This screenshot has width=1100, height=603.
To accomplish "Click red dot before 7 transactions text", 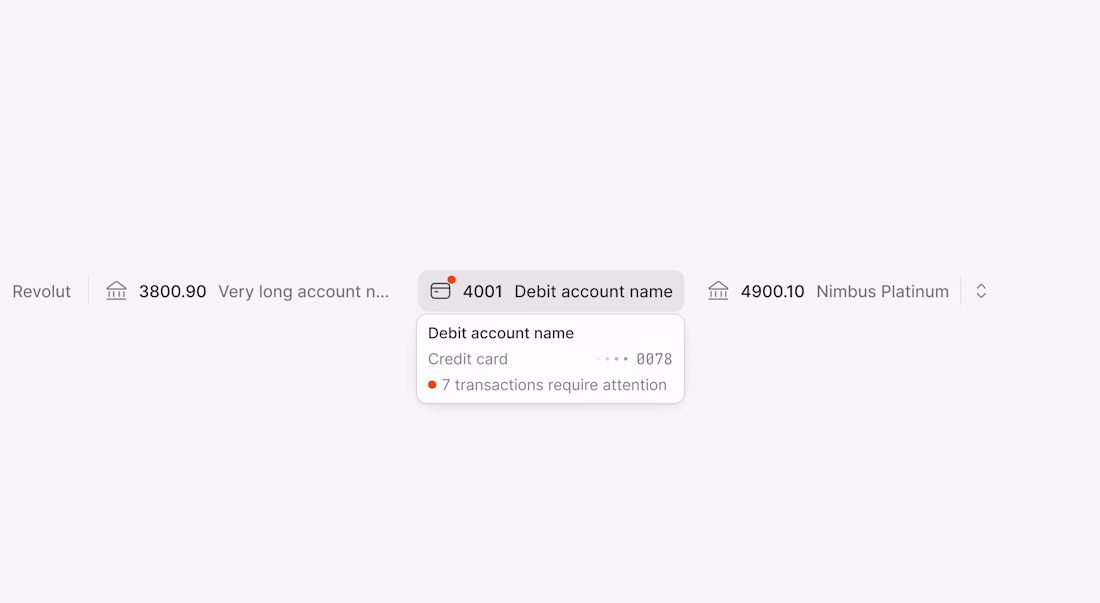I will point(432,385).
